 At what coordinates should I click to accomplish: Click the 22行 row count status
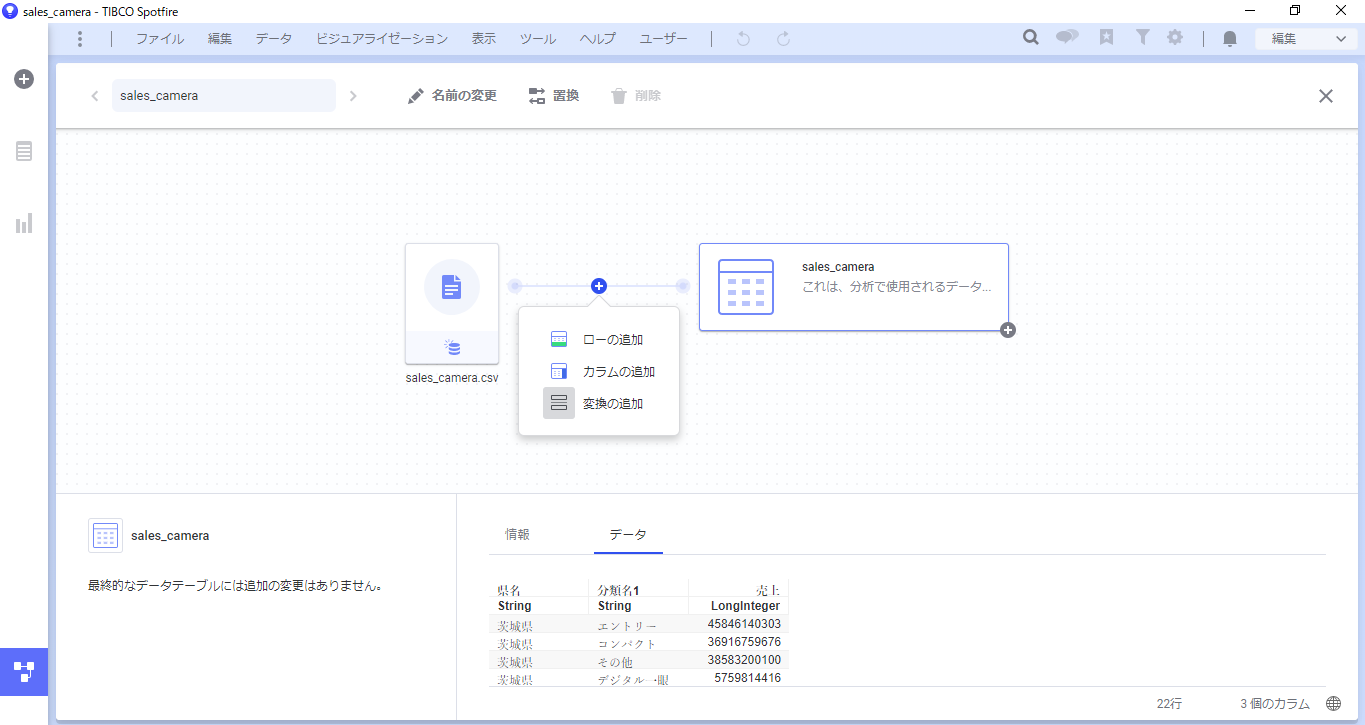(1169, 704)
